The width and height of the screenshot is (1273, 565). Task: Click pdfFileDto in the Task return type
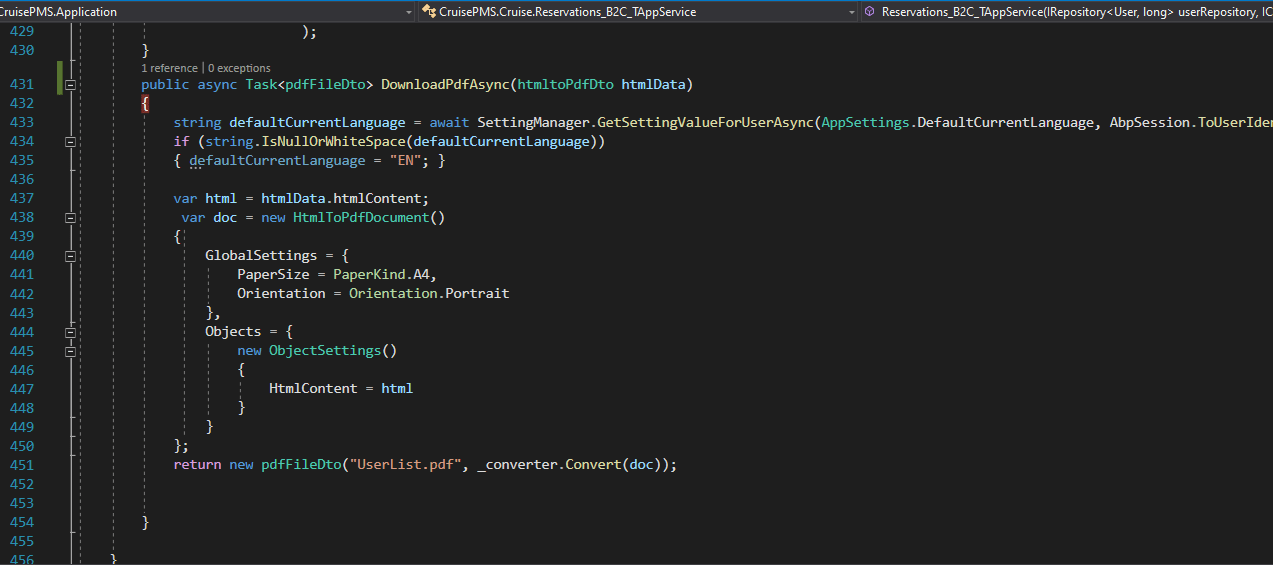tap(325, 84)
